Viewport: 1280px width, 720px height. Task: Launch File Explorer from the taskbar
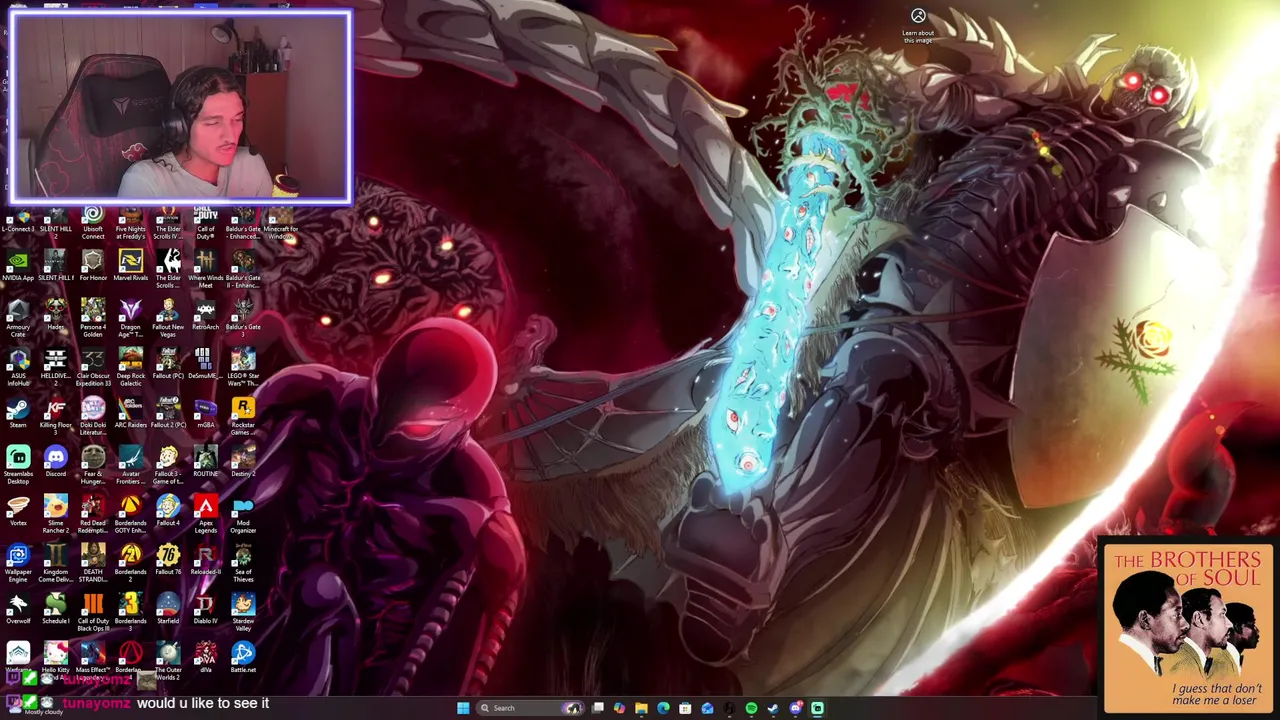[x=641, y=708]
